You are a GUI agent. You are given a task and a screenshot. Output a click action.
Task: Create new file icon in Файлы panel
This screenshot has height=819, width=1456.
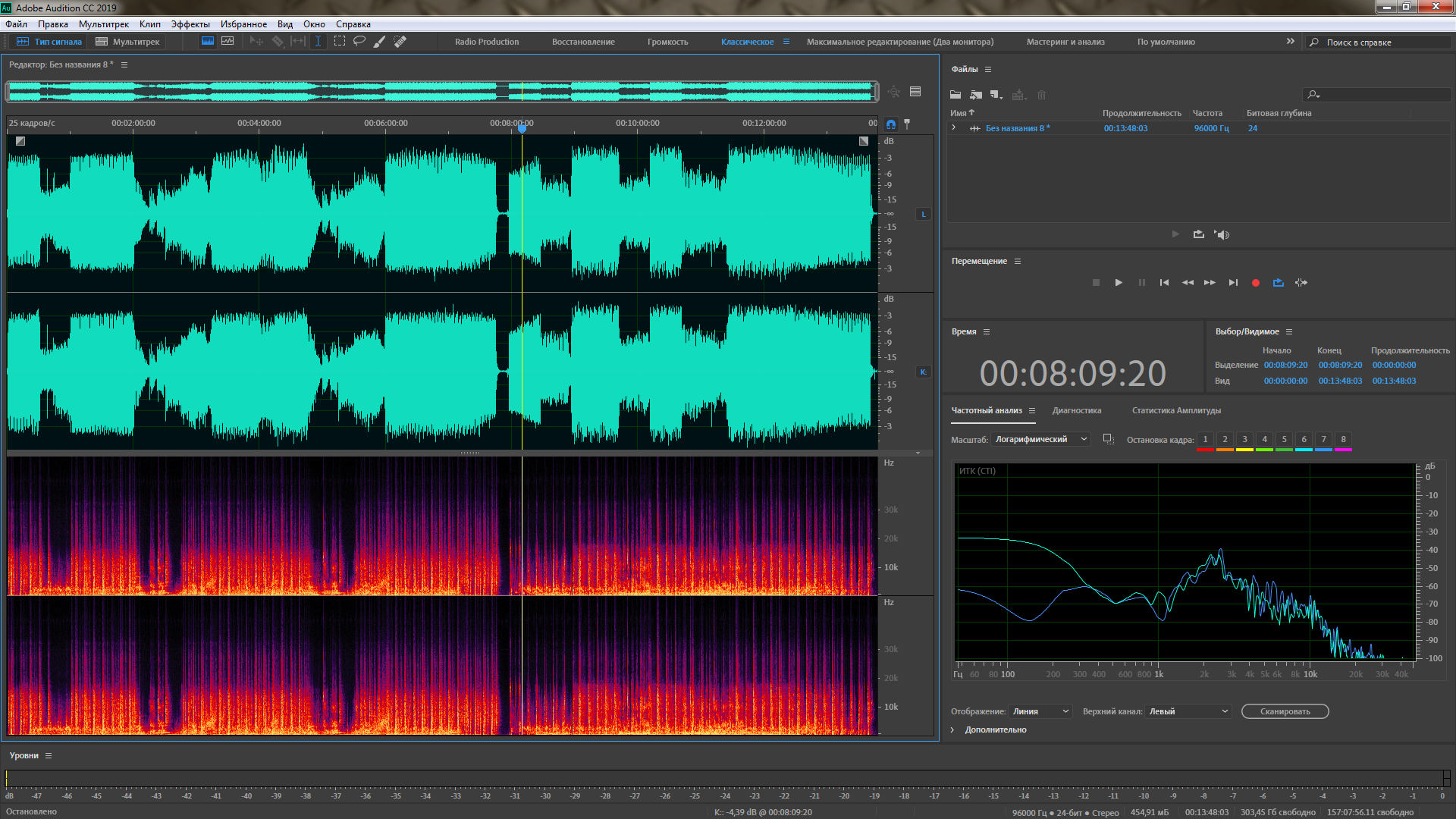coord(996,95)
